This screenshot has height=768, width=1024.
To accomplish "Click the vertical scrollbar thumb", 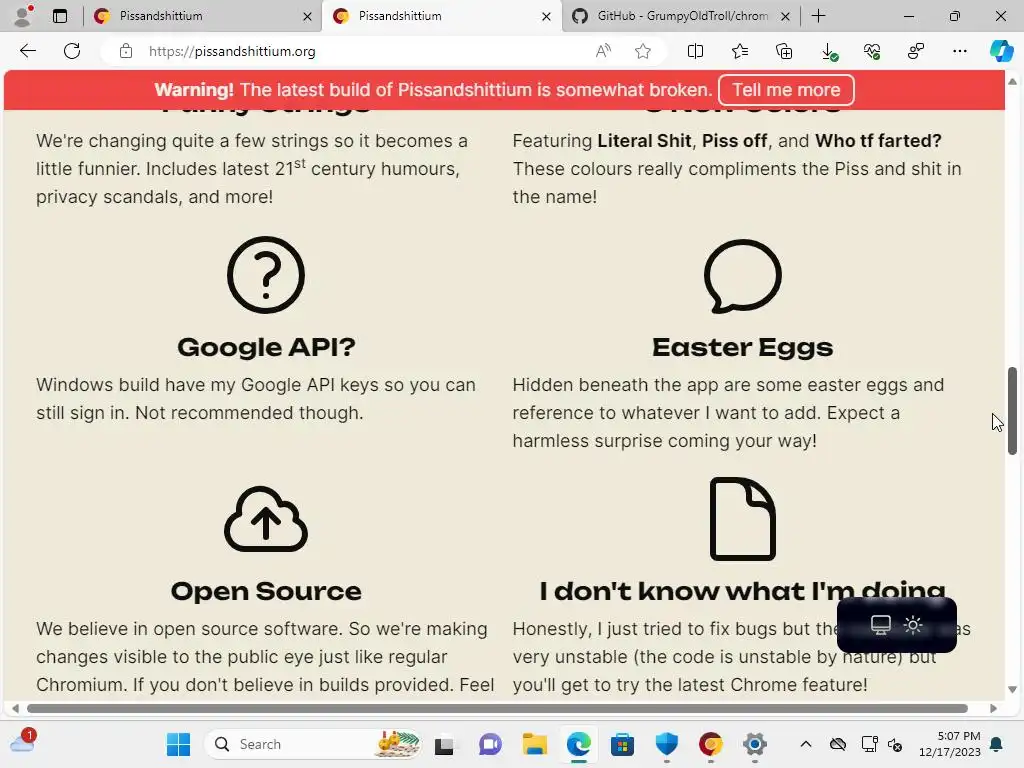I will click(1012, 411).
